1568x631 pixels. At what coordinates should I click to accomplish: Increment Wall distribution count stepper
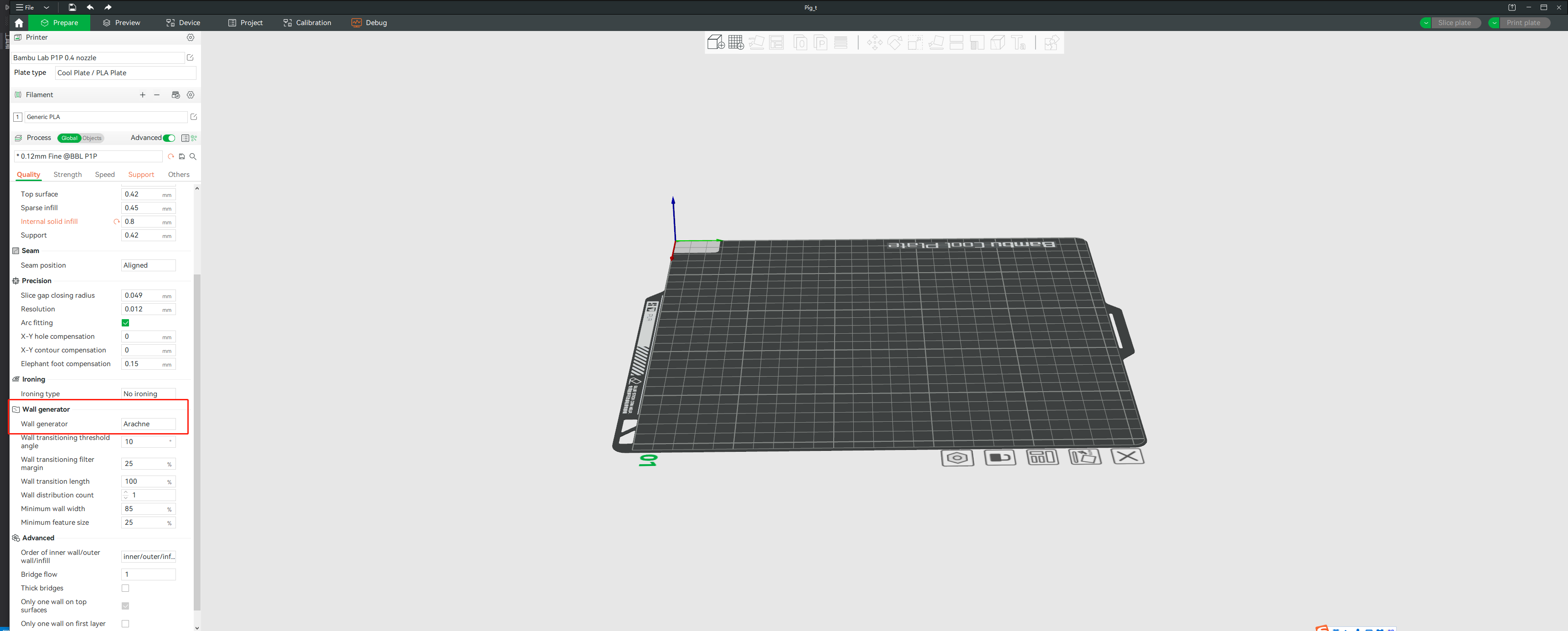coord(126,492)
